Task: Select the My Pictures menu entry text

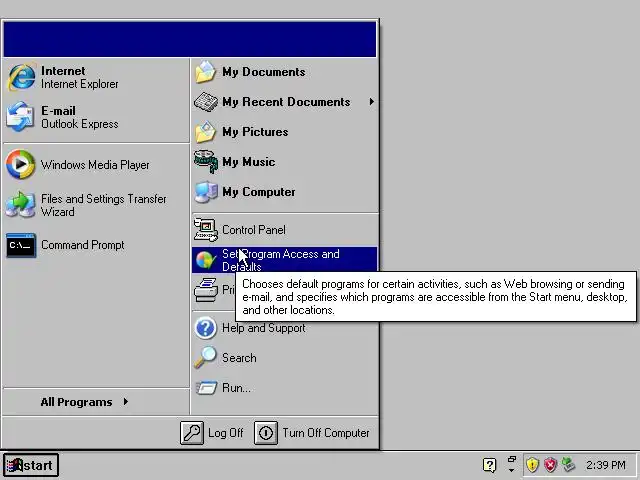Action: tap(255, 132)
